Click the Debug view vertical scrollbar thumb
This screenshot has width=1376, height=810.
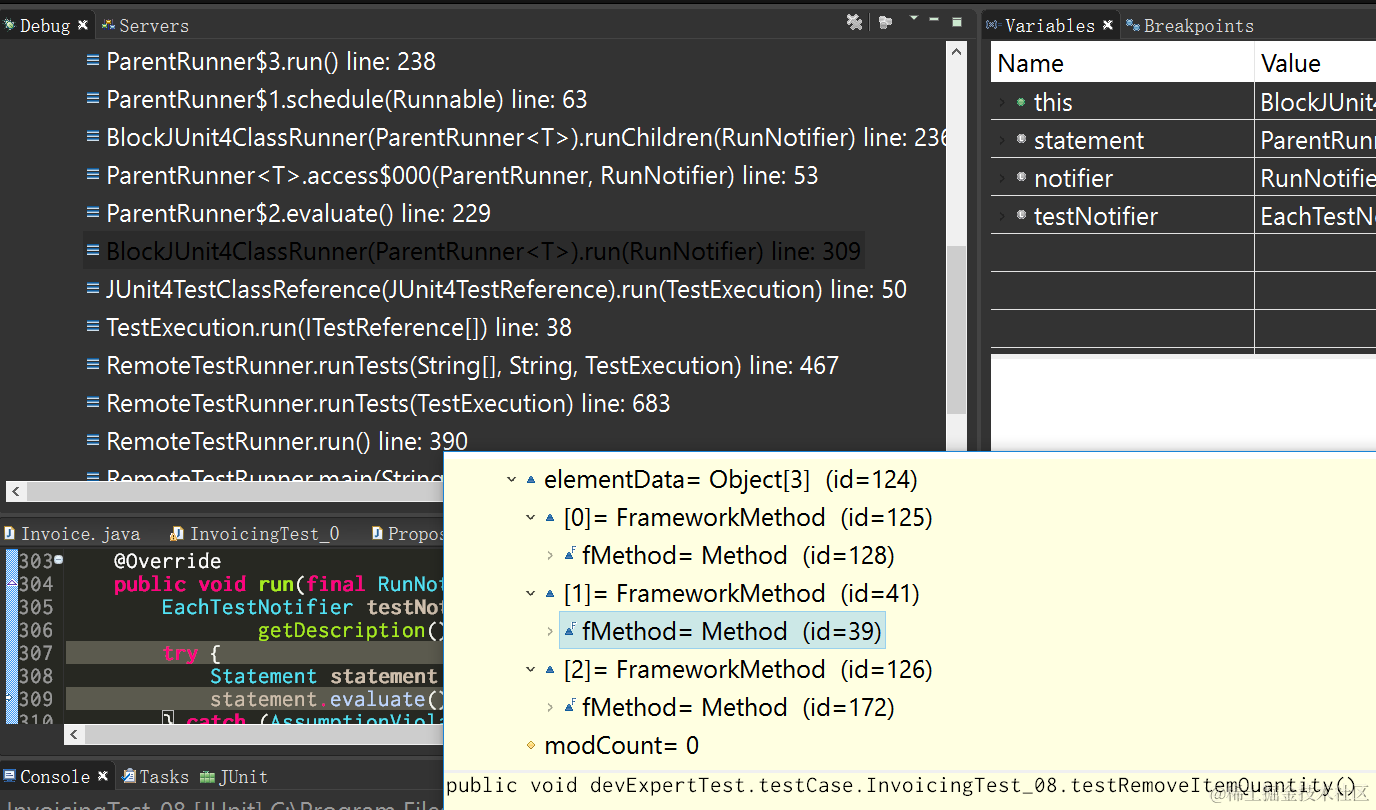(x=957, y=330)
